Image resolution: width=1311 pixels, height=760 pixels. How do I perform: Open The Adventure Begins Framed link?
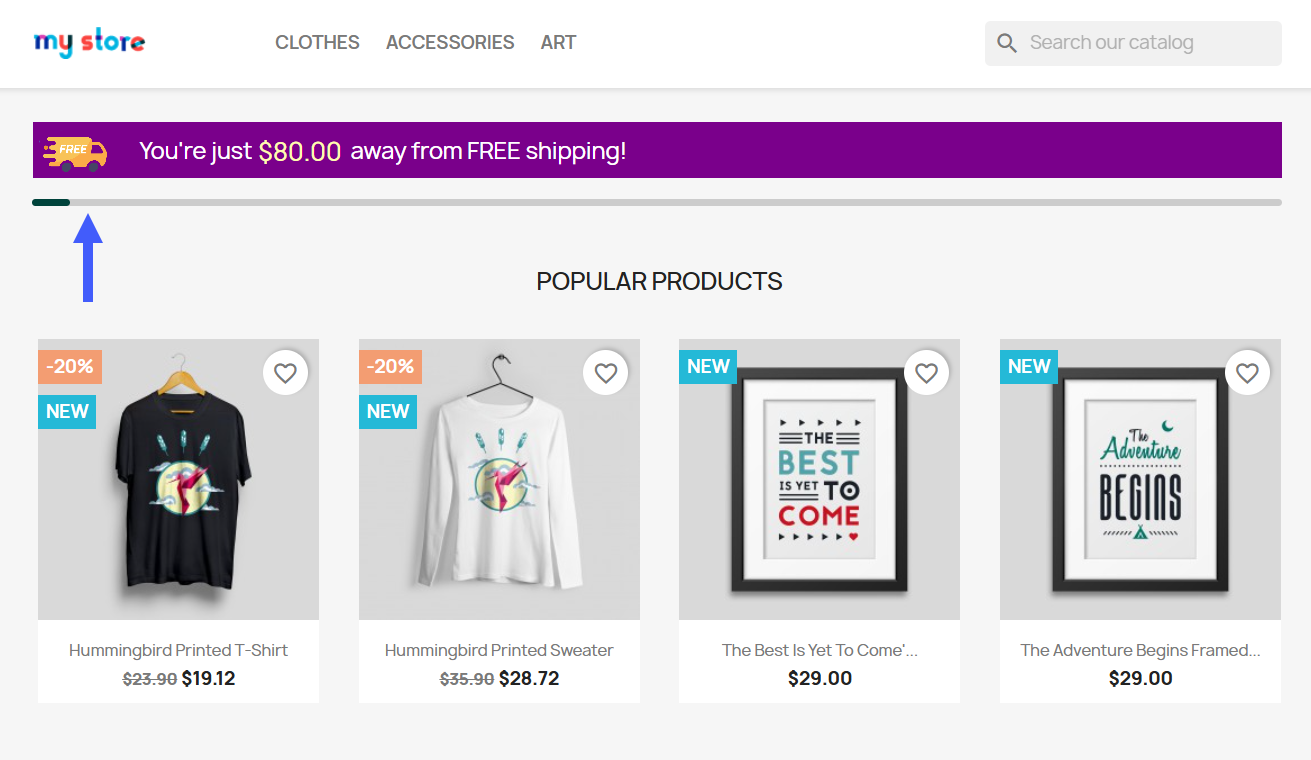1140,650
